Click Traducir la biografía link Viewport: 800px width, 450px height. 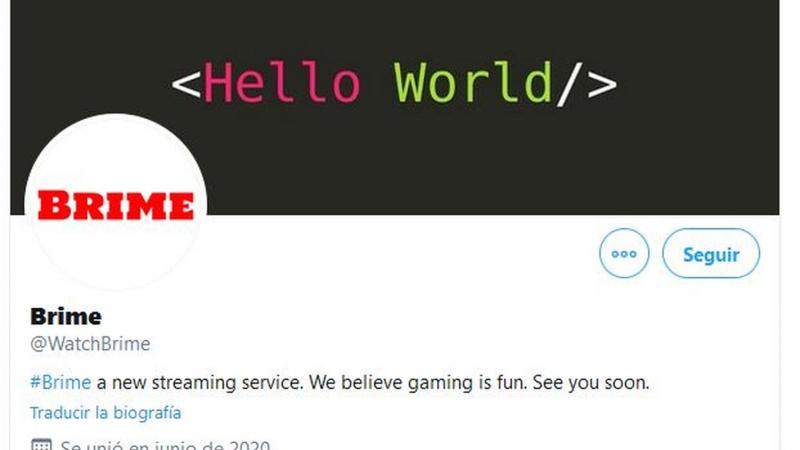[106, 412]
